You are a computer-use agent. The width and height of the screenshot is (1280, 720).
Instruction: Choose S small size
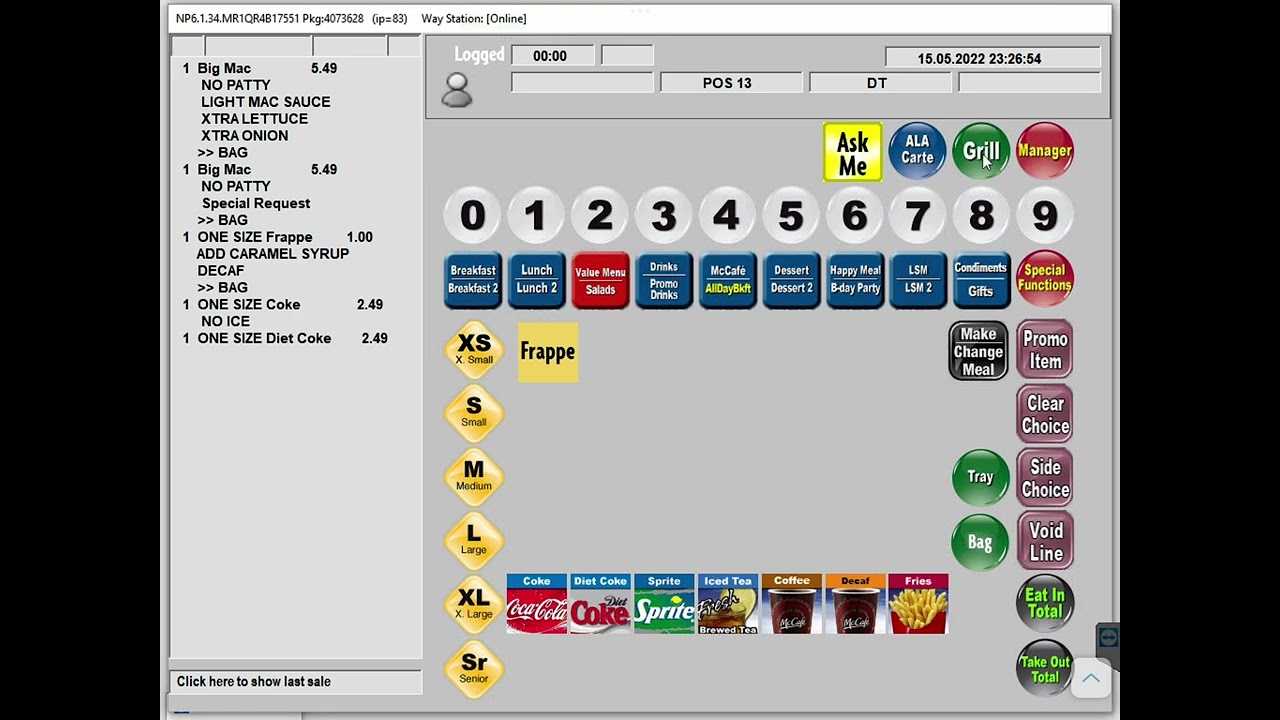[x=474, y=412]
